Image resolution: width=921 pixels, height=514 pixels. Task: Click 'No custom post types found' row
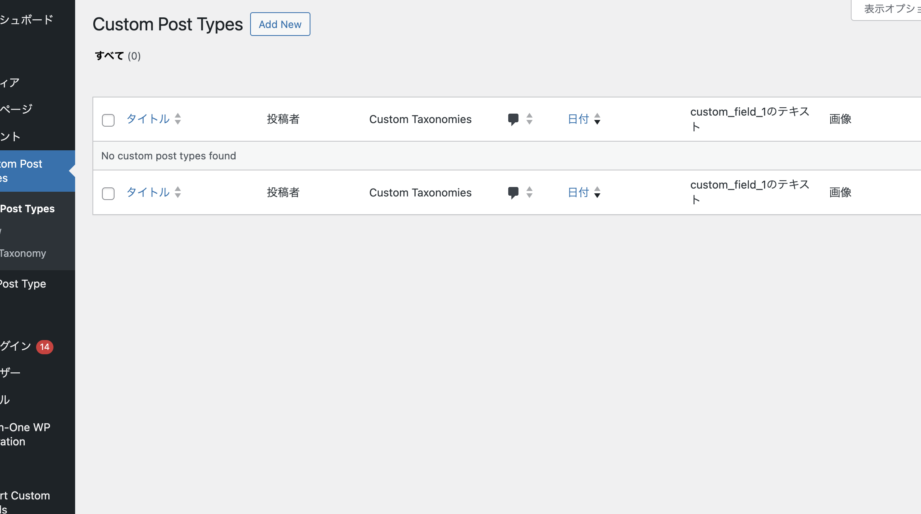507,156
